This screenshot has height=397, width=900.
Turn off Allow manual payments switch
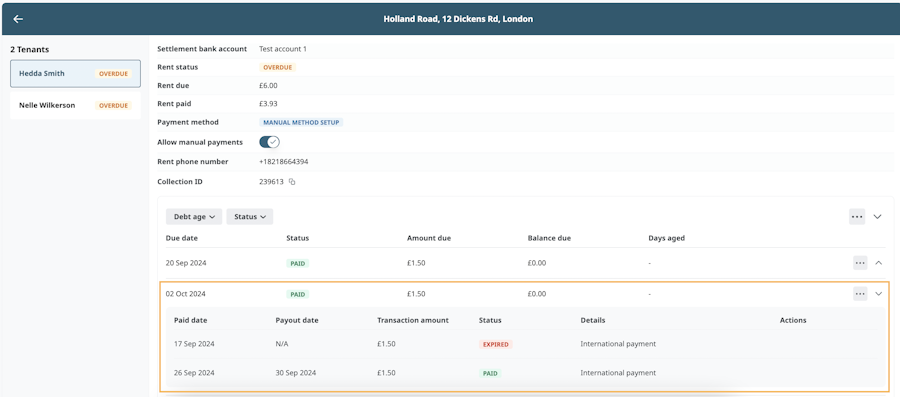coord(269,142)
